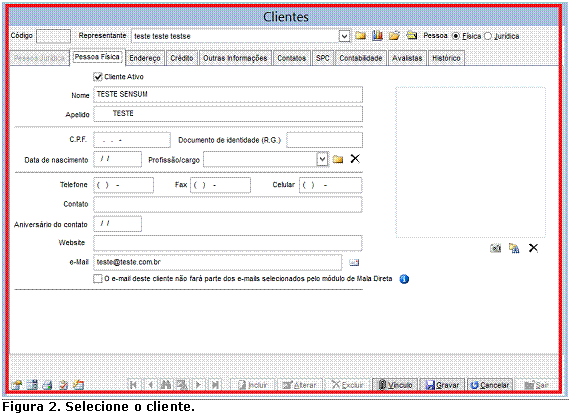Switch to the SPC tab
Screen dimensions: 571x416
point(323,58)
